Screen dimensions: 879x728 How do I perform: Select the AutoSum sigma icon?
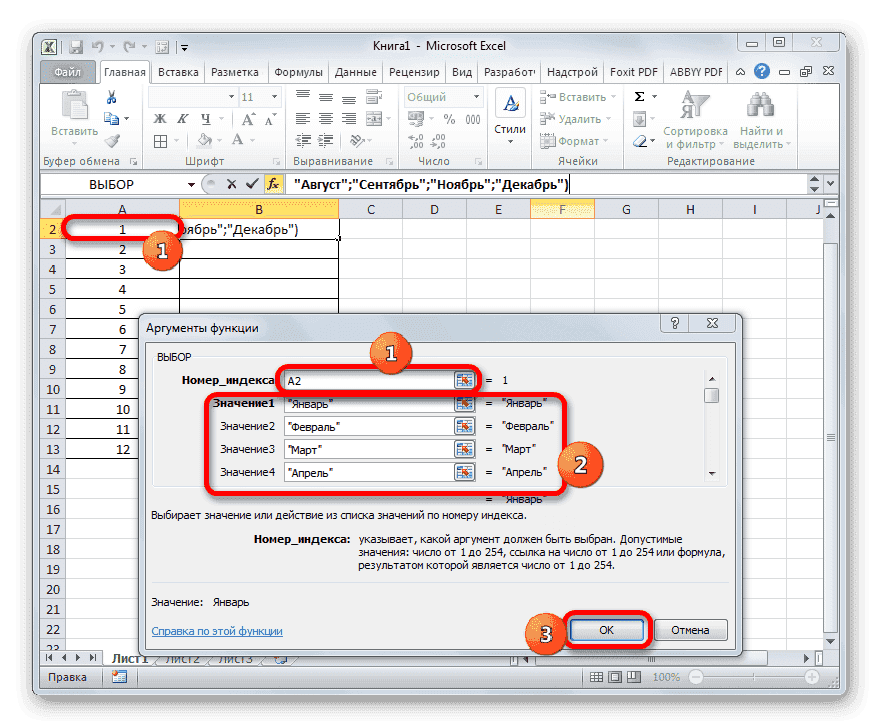pyautogui.click(x=641, y=96)
